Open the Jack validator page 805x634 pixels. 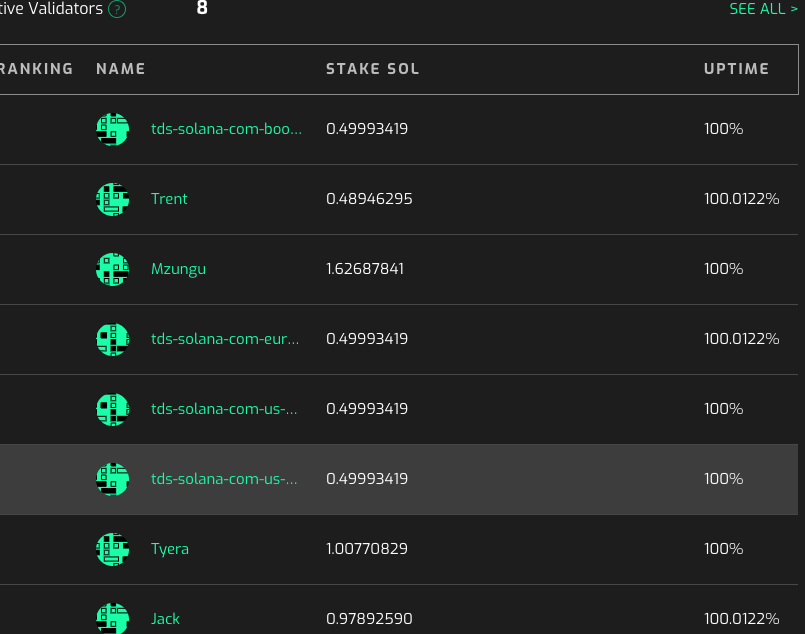coord(165,618)
